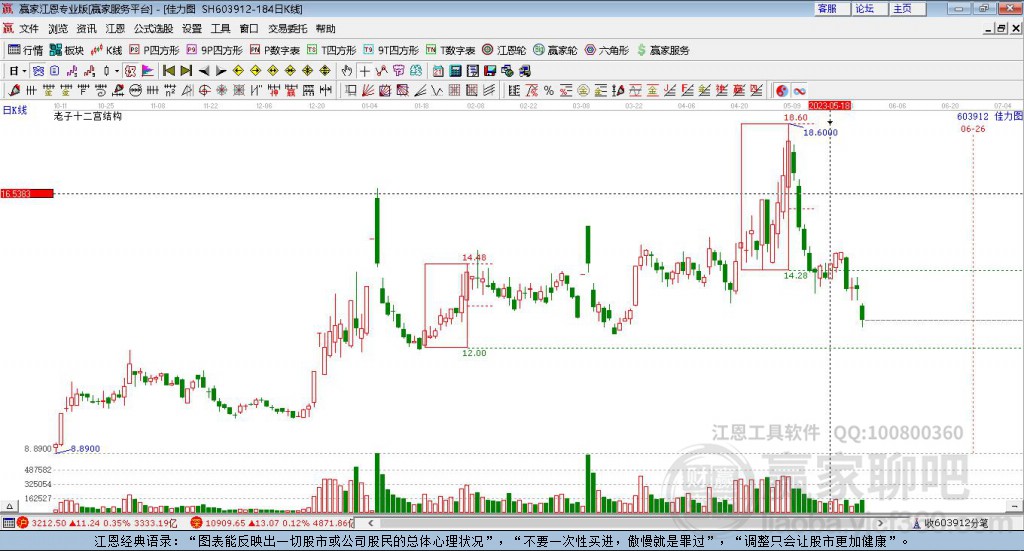Jump to last bar with skip-end icon

click(x=186, y=71)
